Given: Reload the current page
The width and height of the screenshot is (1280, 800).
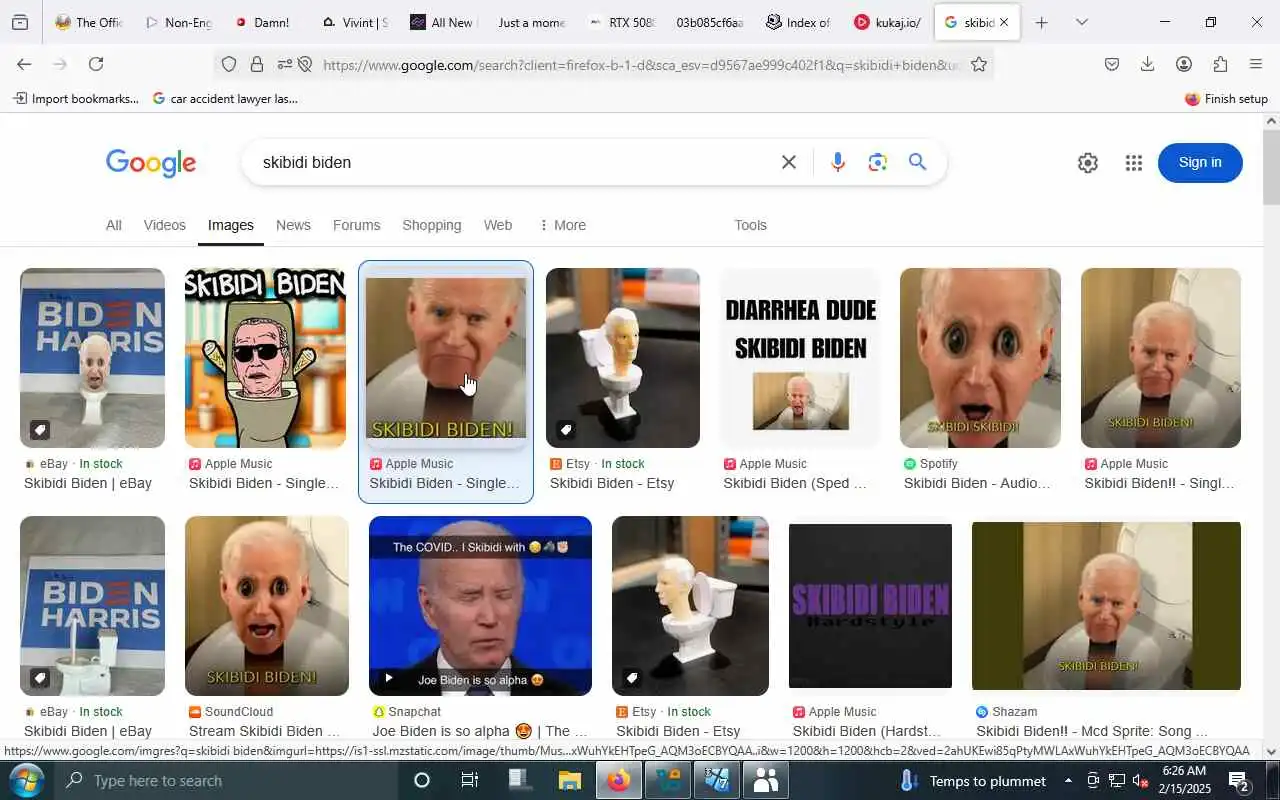Looking at the screenshot, I should [96, 64].
